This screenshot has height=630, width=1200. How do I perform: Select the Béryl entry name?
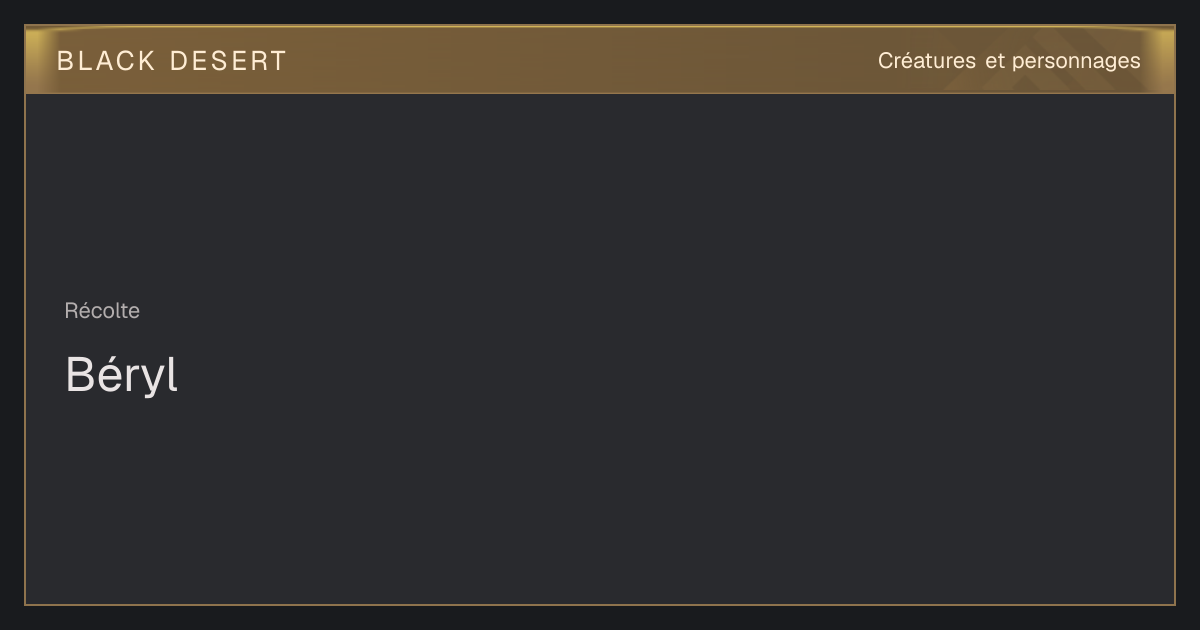click(121, 375)
